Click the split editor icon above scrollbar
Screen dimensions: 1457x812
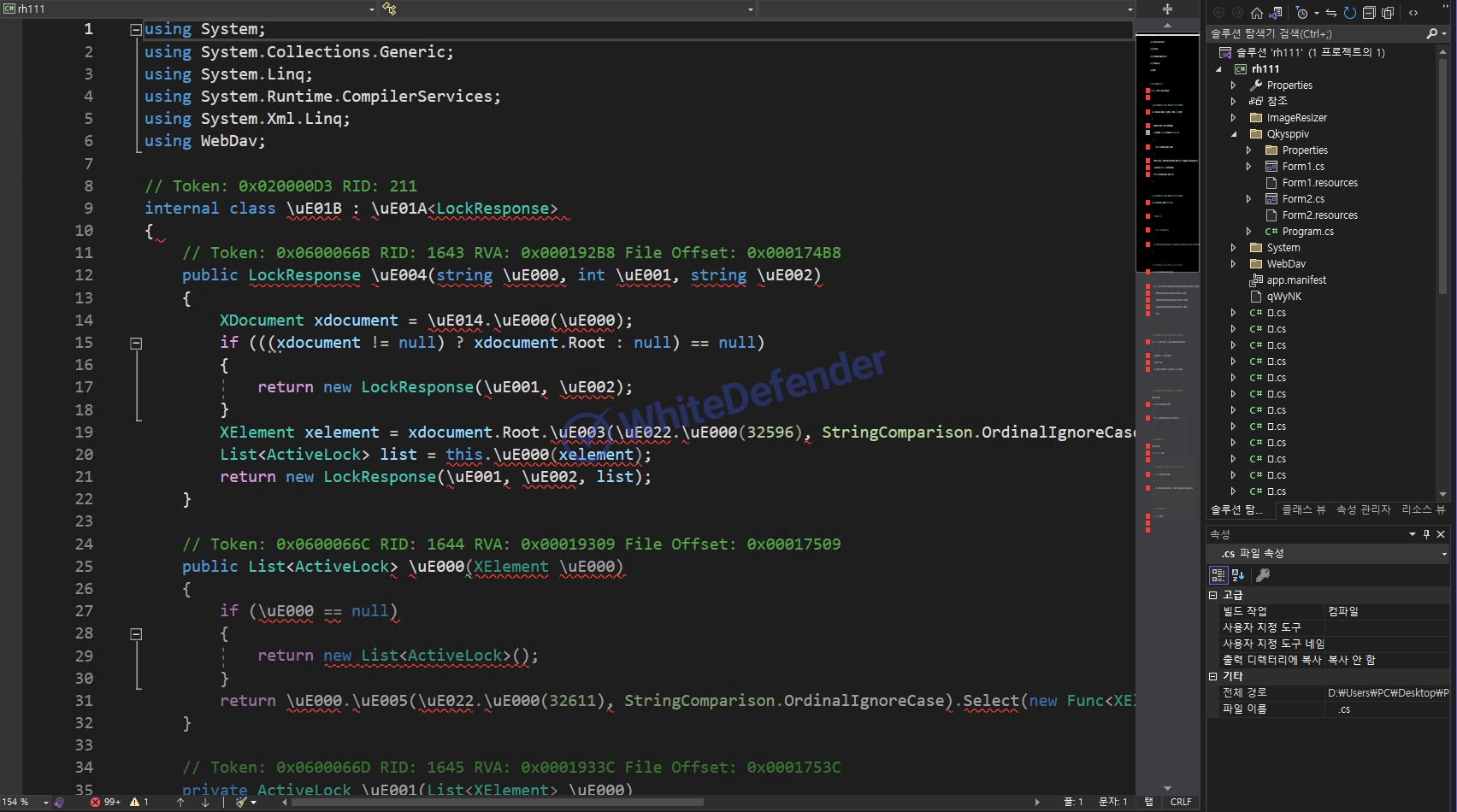coord(1167,9)
